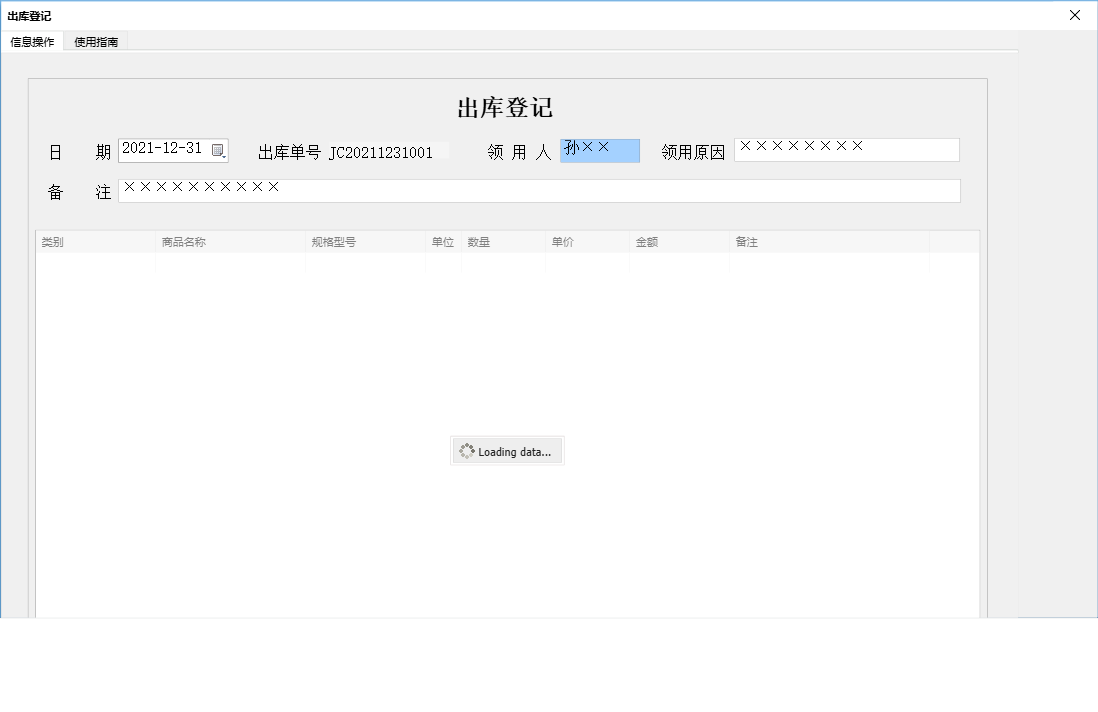Click the 备注 input field

[x=540, y=190]
